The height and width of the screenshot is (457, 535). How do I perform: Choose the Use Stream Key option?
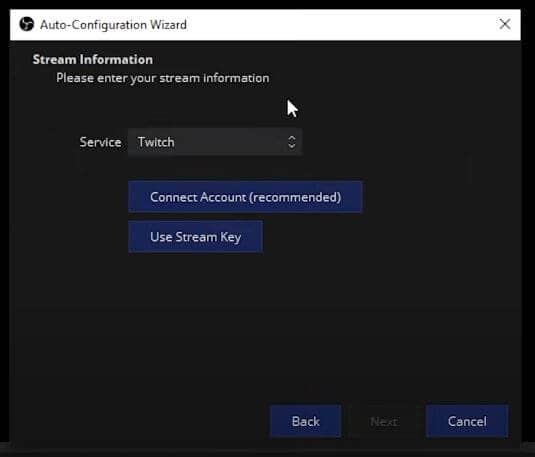click(196, 237)
